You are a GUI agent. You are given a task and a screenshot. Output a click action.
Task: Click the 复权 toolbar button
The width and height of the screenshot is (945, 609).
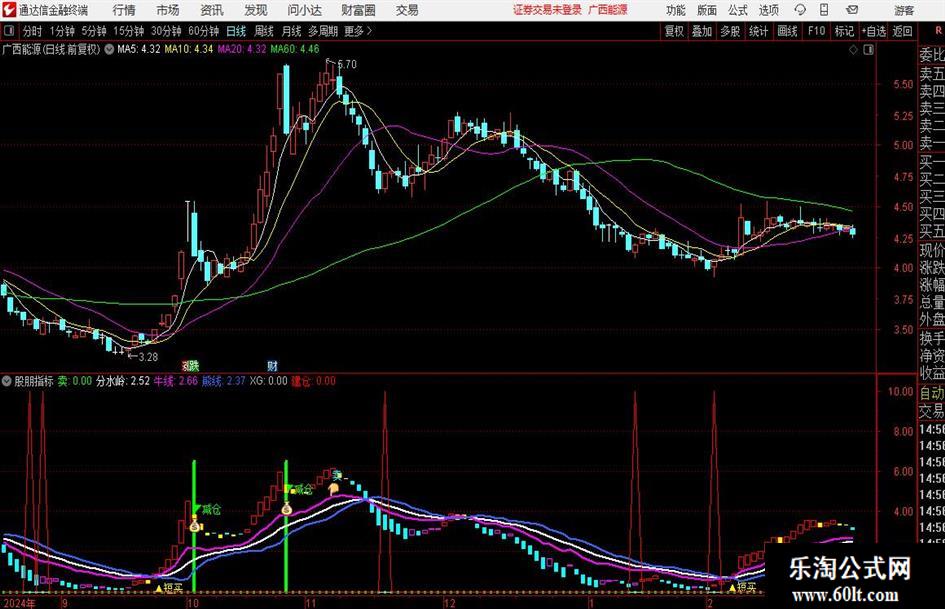click(674, 31)
